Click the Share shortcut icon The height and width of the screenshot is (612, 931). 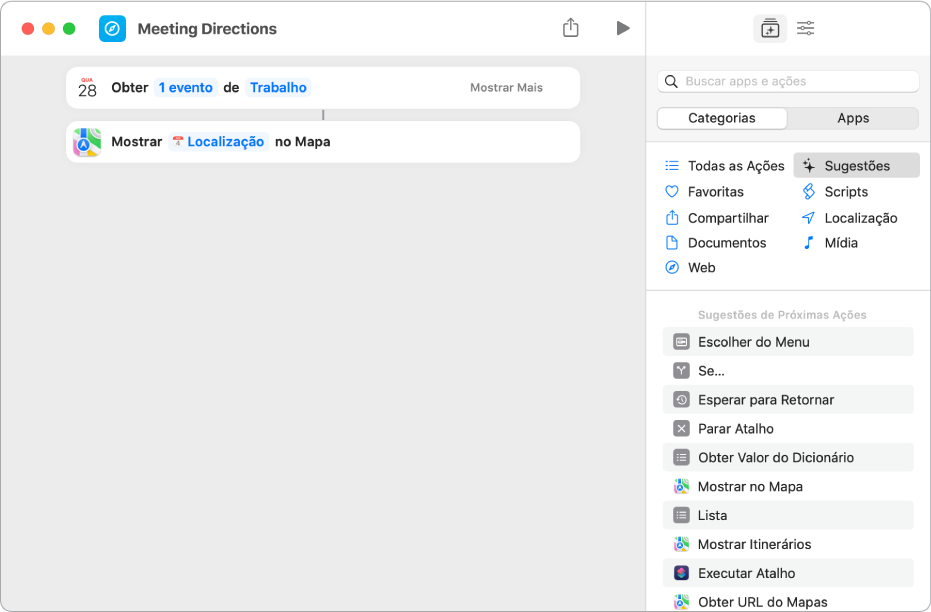click(571, 28)
